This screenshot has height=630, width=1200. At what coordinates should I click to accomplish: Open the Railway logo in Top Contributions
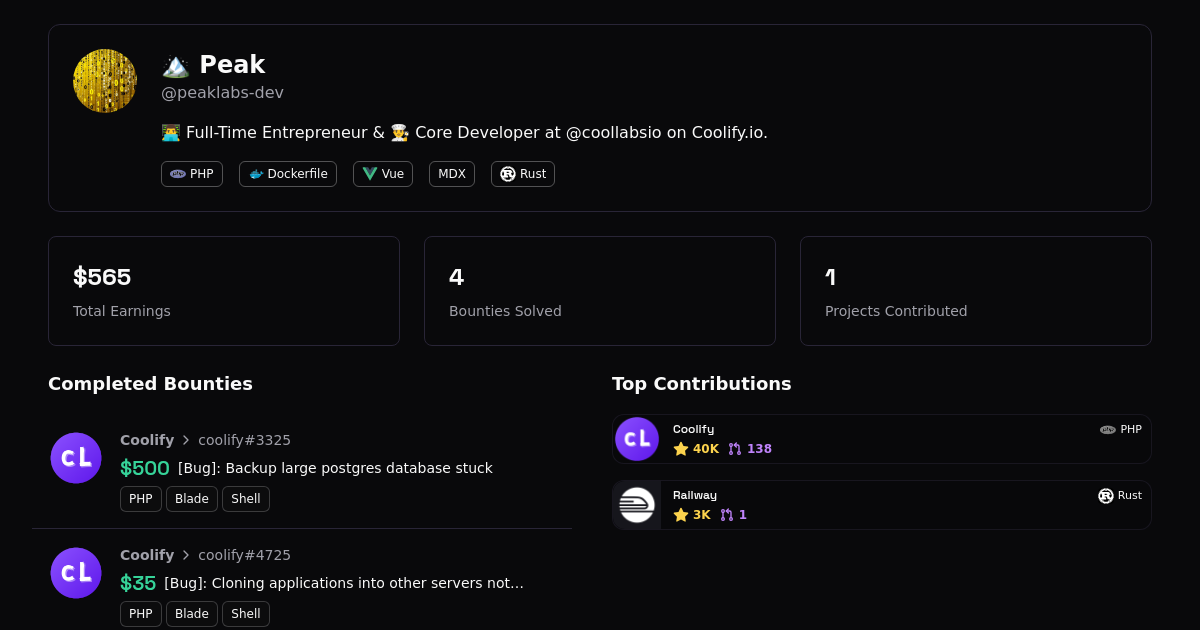(x=637, y=505)
